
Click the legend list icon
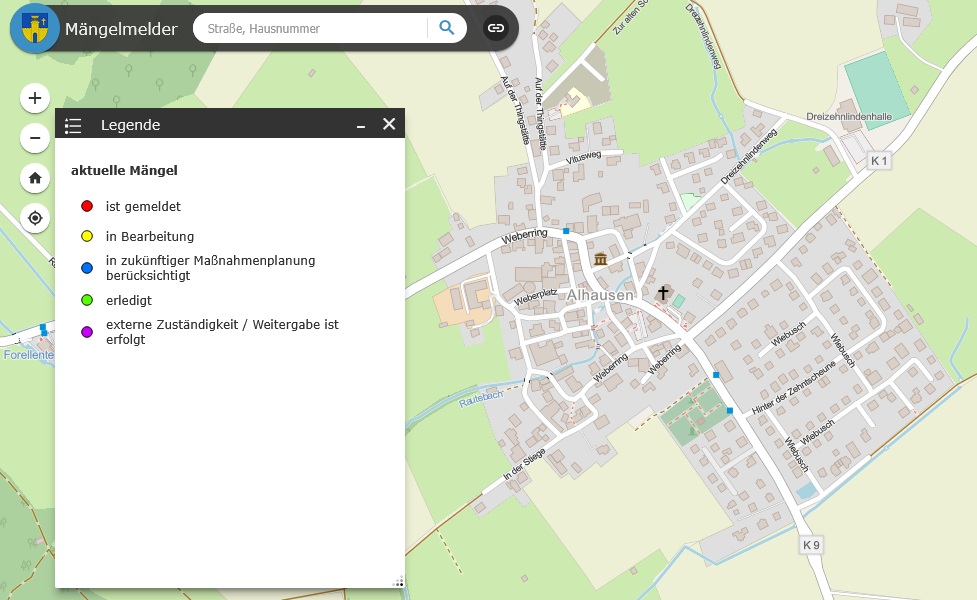[73, 125]
